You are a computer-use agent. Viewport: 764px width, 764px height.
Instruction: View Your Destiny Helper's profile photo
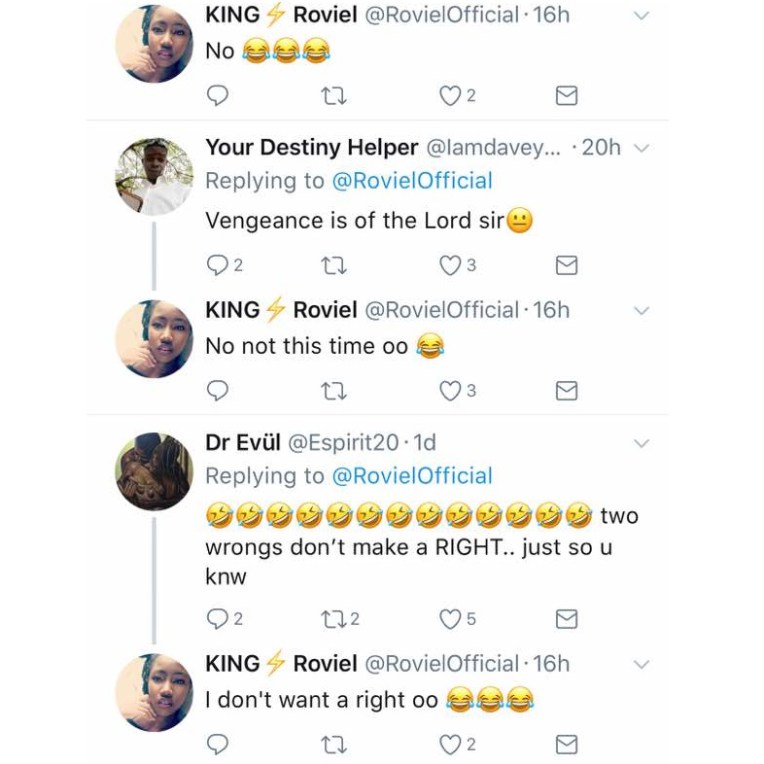click(x=154, y=177)
